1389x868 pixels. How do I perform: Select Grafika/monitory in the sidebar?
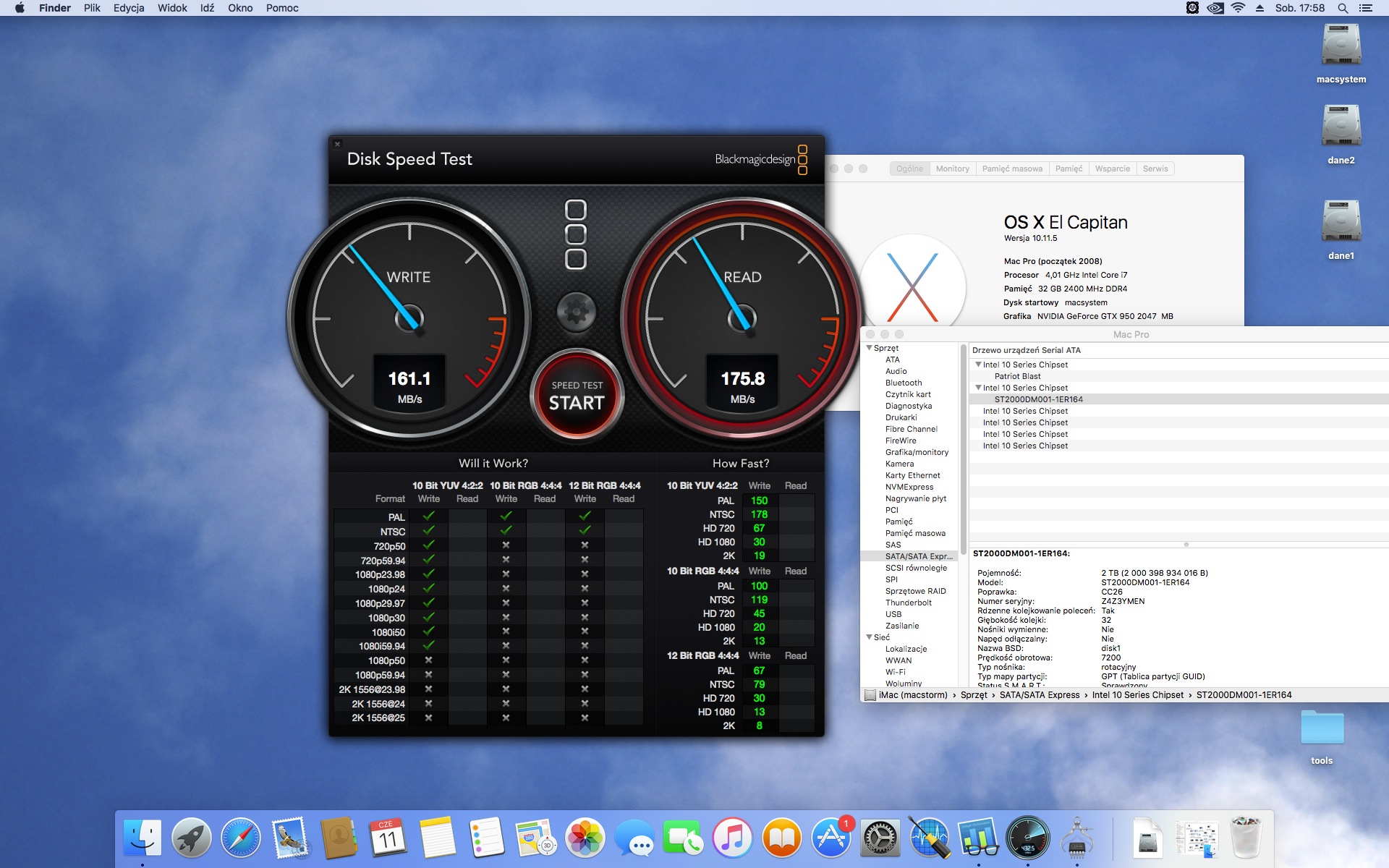tap(917, 452)
